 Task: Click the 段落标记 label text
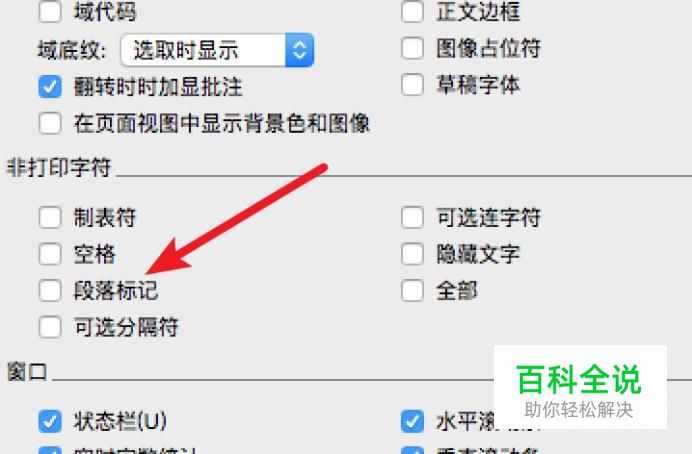[116, 291]
